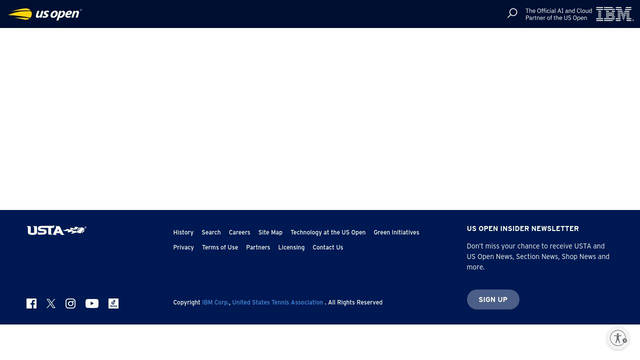
Task: Open the Partners footer link
Action: coord(258,247)
